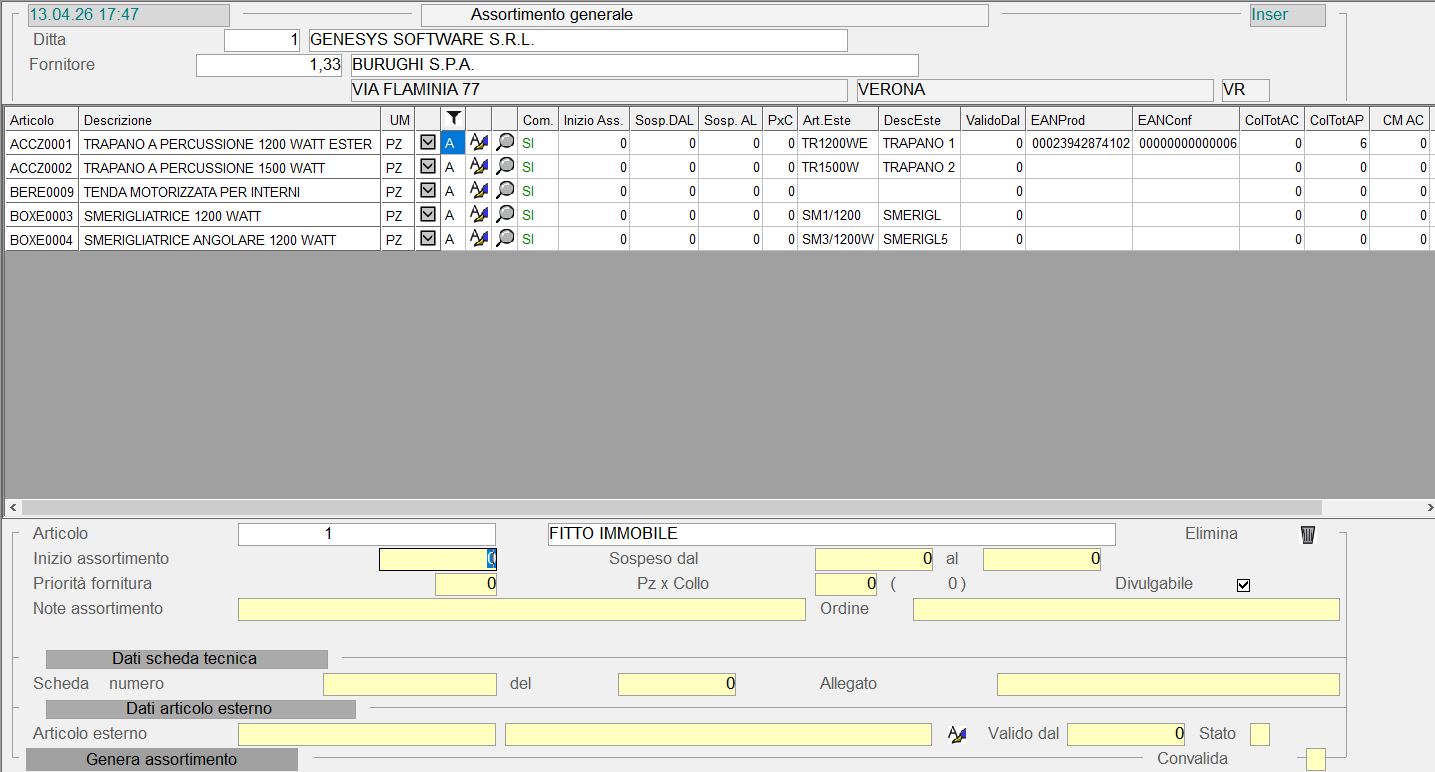The height and width of the screenshot is (772, 1435).
Task: Click the Dati scheda tecnica section button
Action: [186, 659]
